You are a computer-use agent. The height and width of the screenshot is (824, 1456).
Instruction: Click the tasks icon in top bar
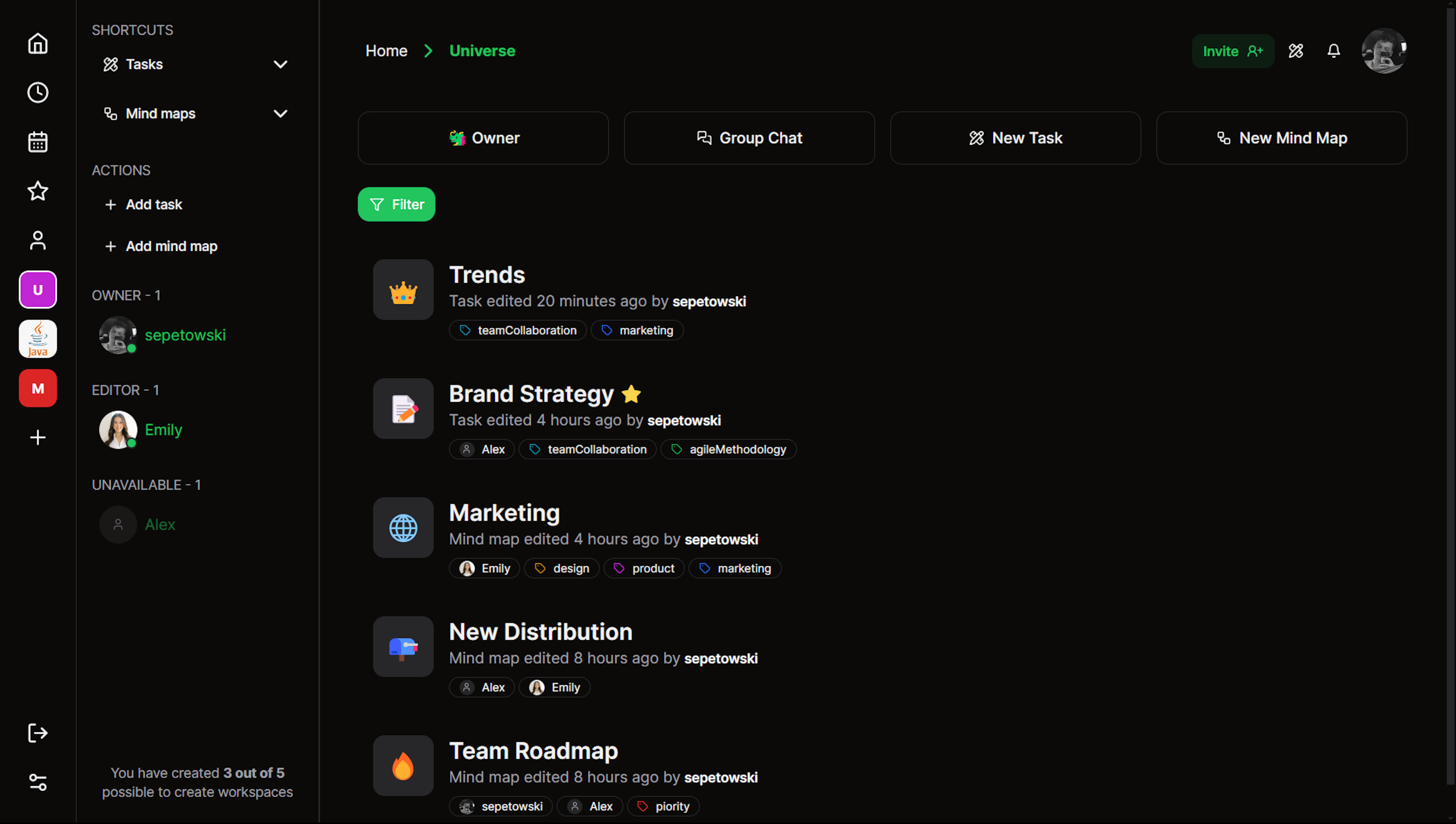1296,51
